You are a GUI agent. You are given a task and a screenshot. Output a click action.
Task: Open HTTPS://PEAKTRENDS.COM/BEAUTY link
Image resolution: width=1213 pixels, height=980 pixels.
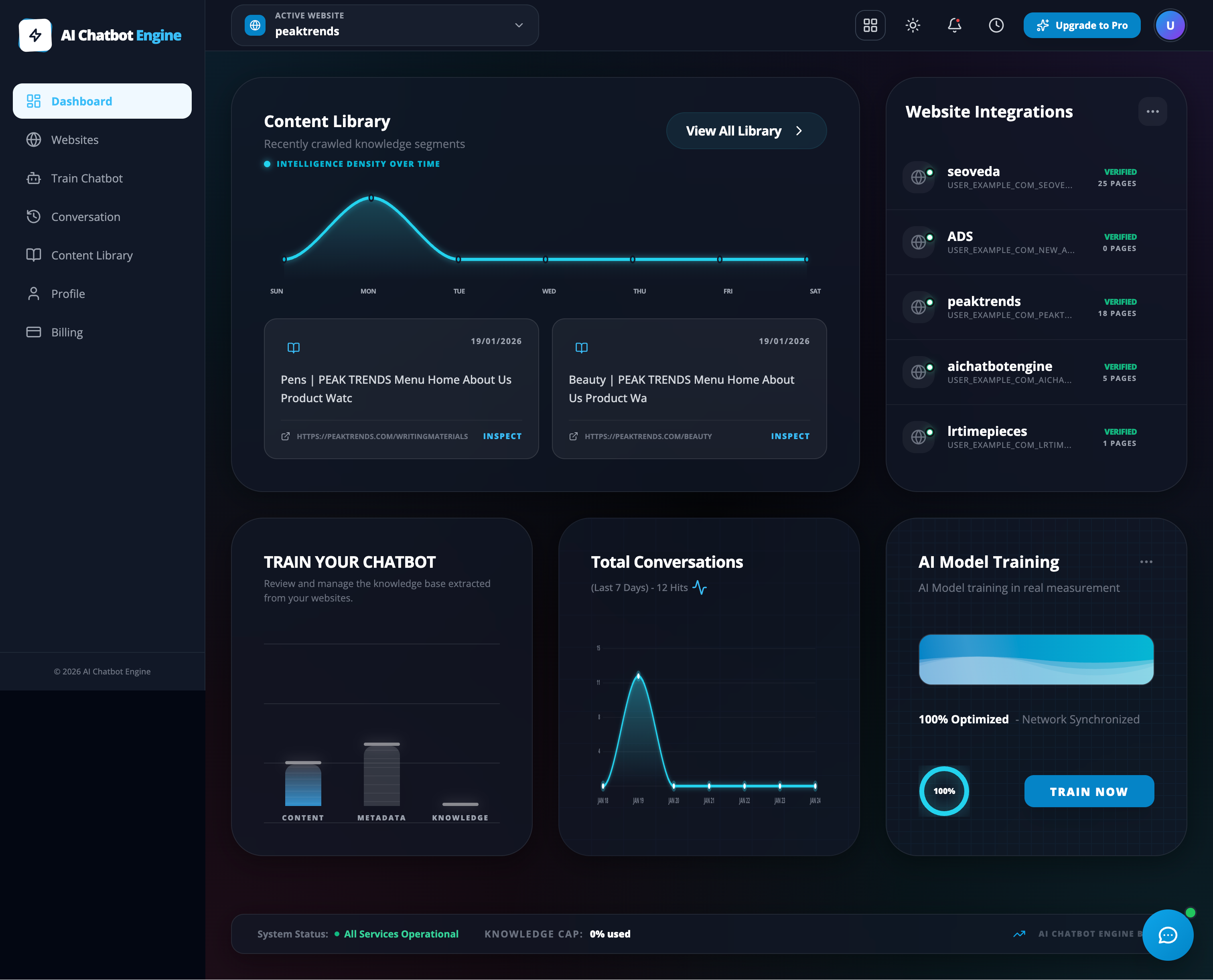(x=648, y=436)
